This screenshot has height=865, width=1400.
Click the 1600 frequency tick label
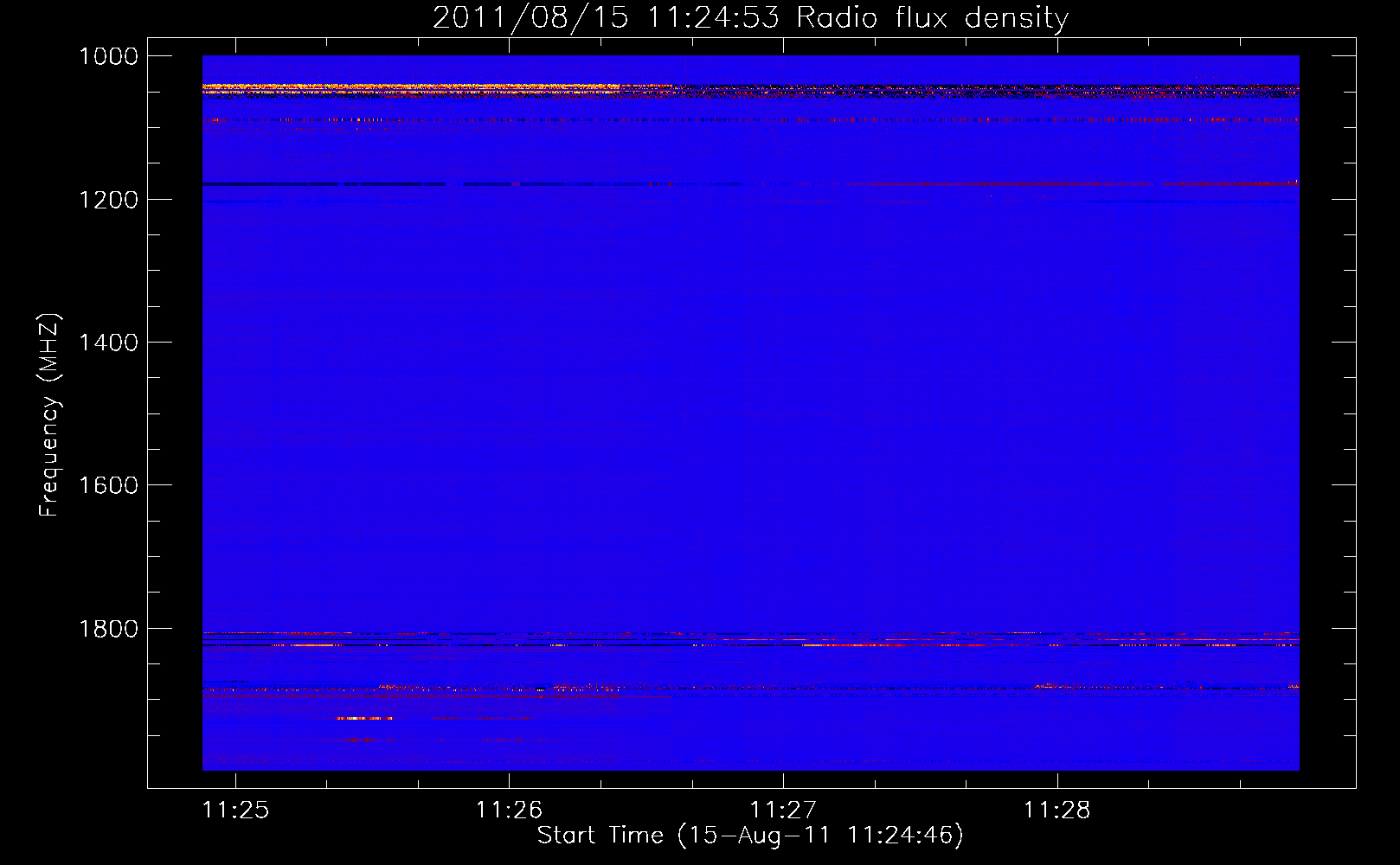(108, 485)
